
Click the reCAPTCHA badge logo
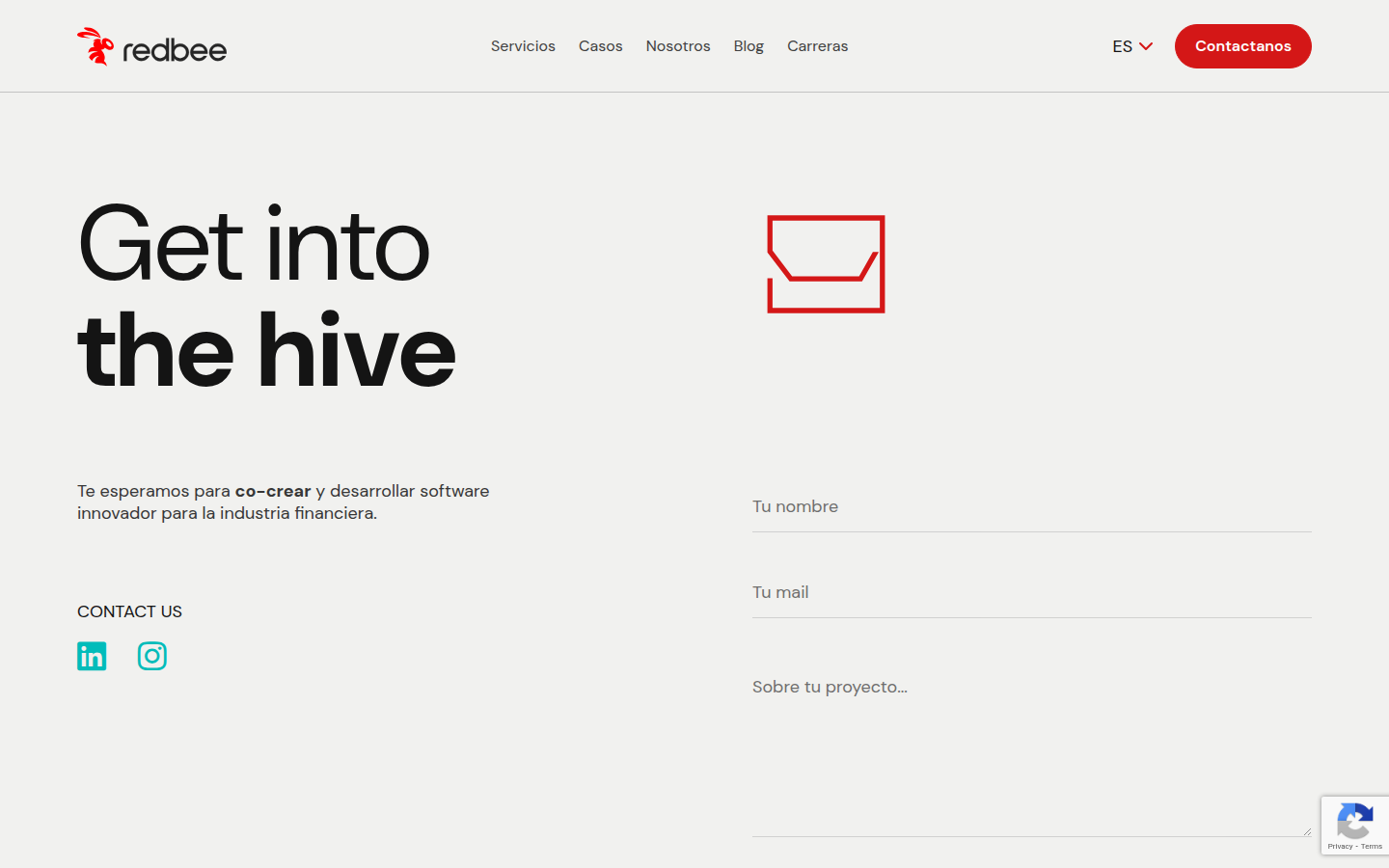(x=1354, y=822)
